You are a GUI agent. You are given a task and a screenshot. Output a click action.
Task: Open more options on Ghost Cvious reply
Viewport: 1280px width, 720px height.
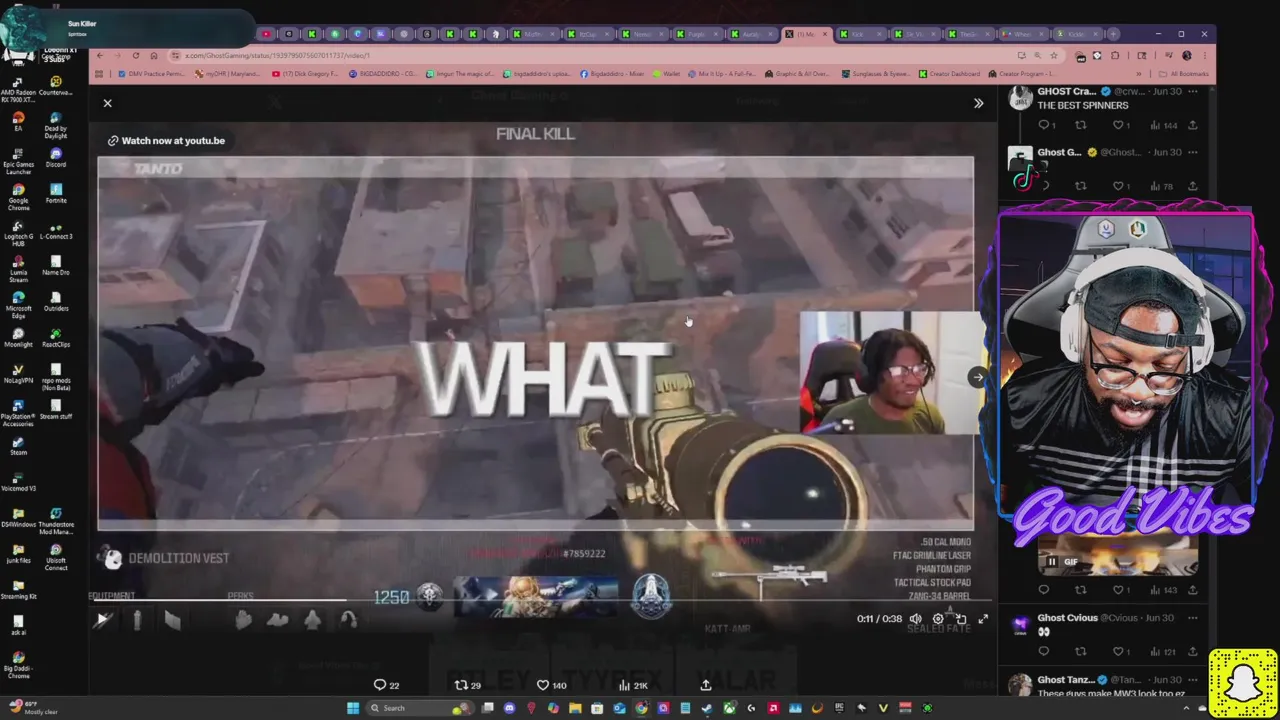click(x=1192, y=618)
